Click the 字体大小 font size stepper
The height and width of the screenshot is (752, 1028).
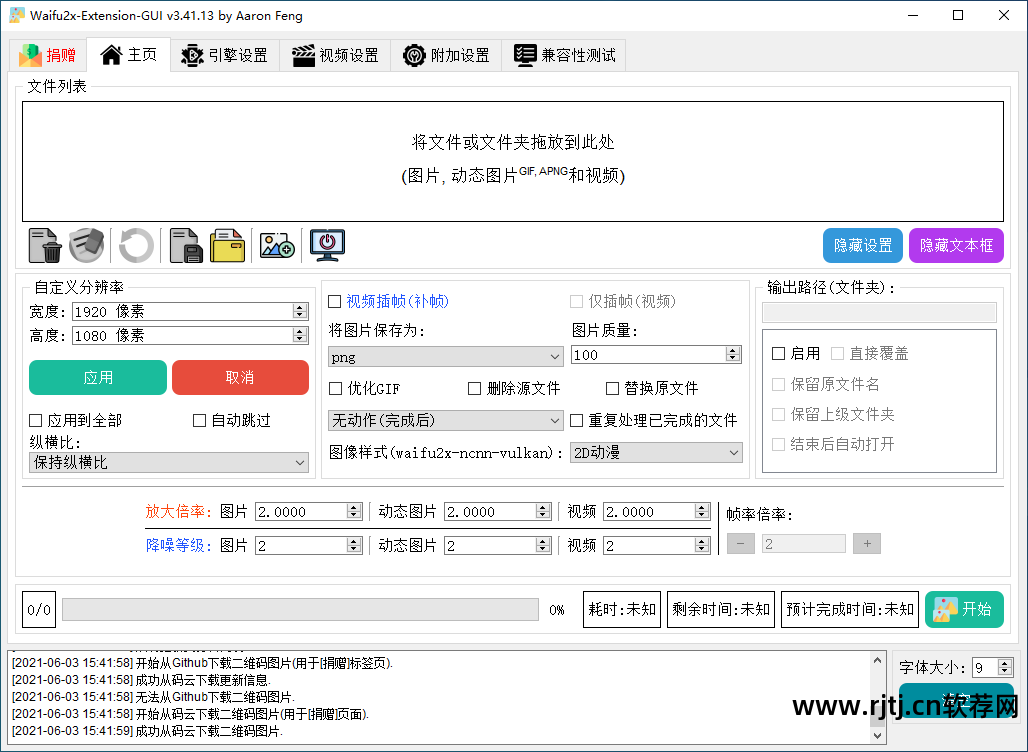click(1005, 667)
